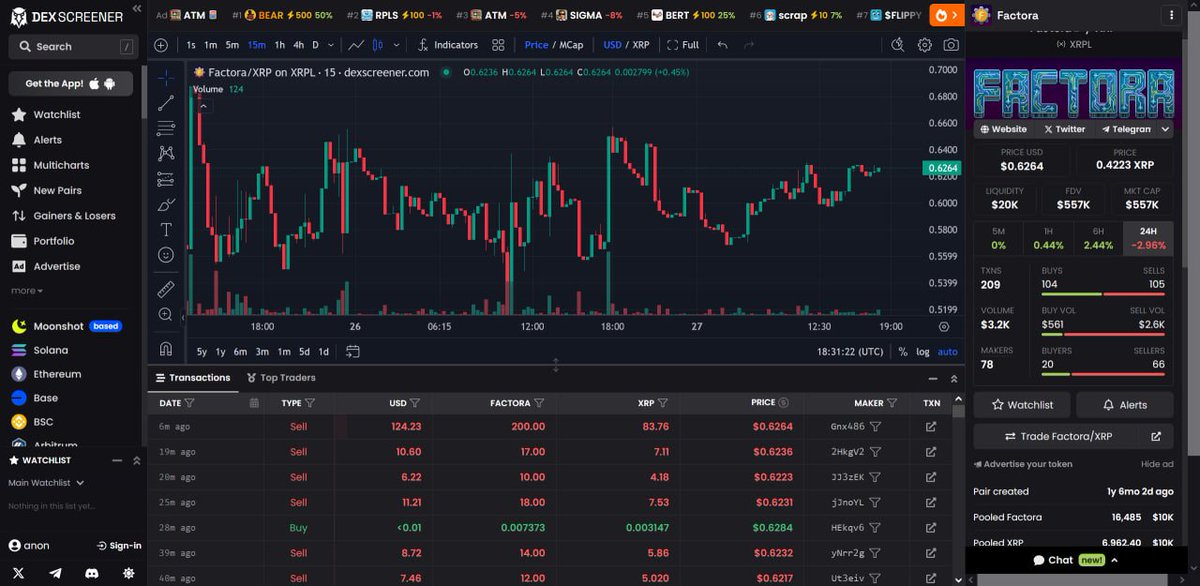Open the chart quick search icon

897,45
